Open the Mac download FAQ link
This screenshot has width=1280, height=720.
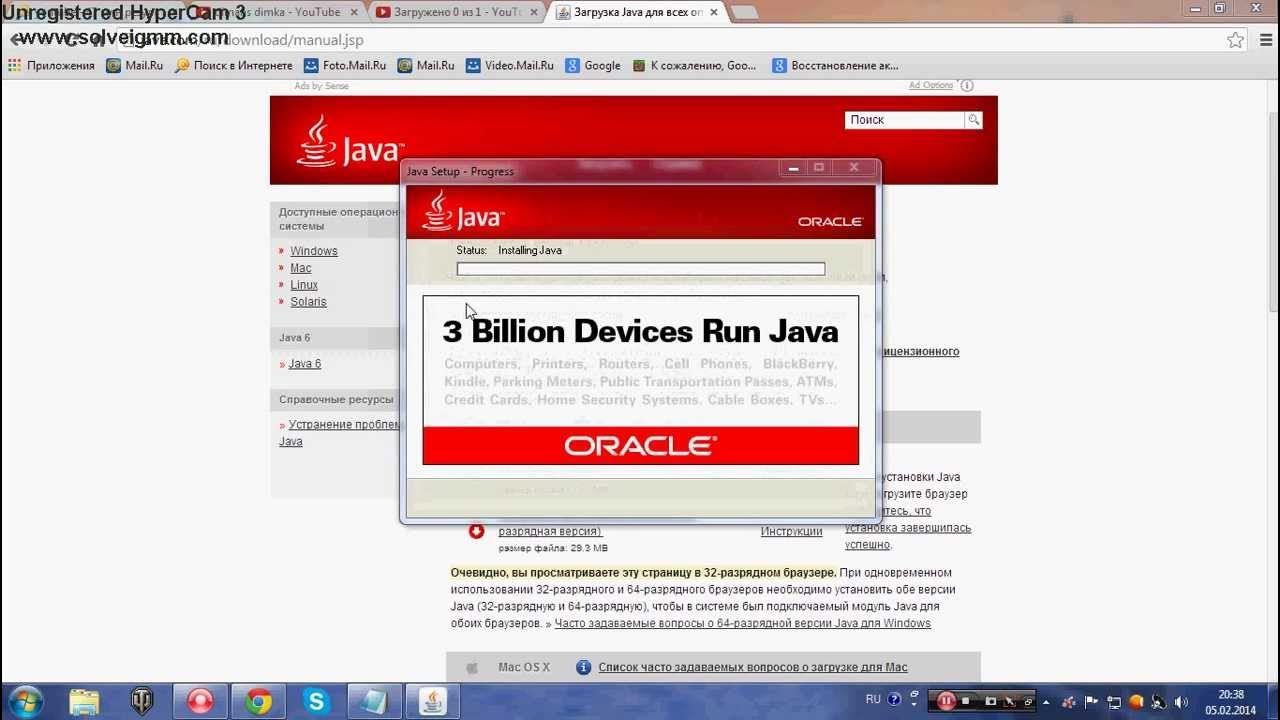click(753, 667)
